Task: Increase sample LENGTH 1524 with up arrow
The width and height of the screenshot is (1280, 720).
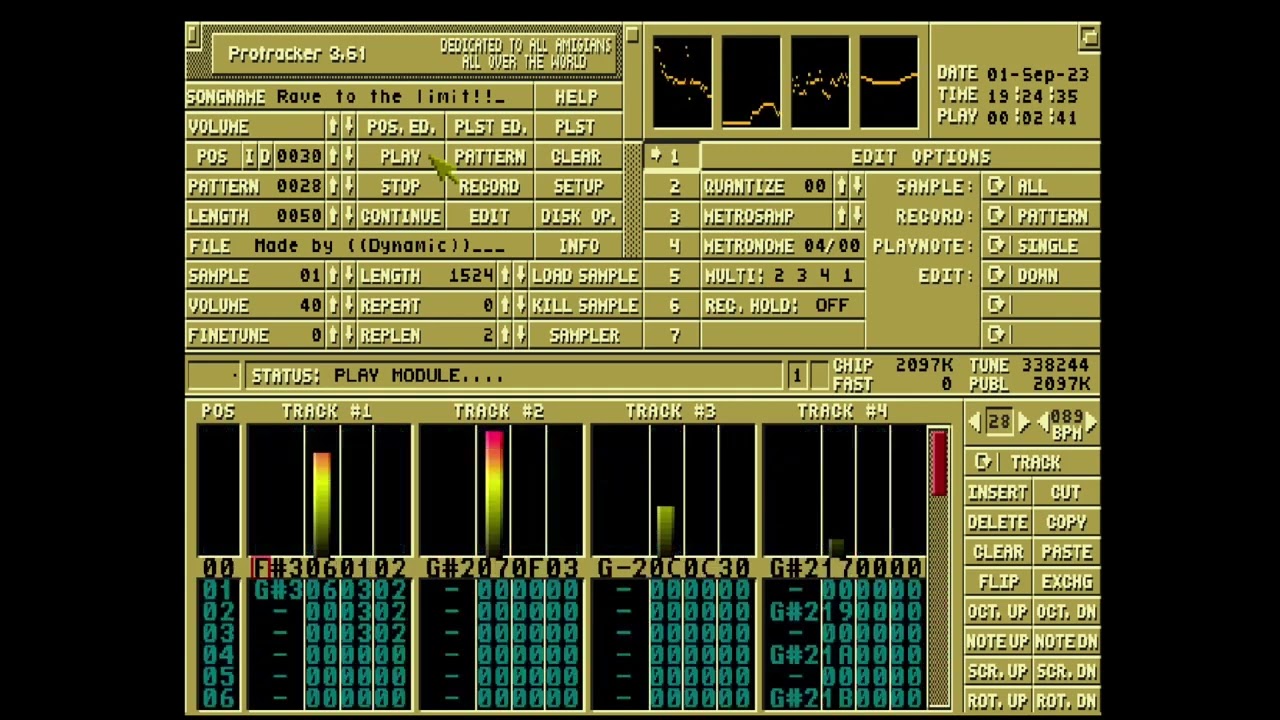Action: tap(504, 276)
